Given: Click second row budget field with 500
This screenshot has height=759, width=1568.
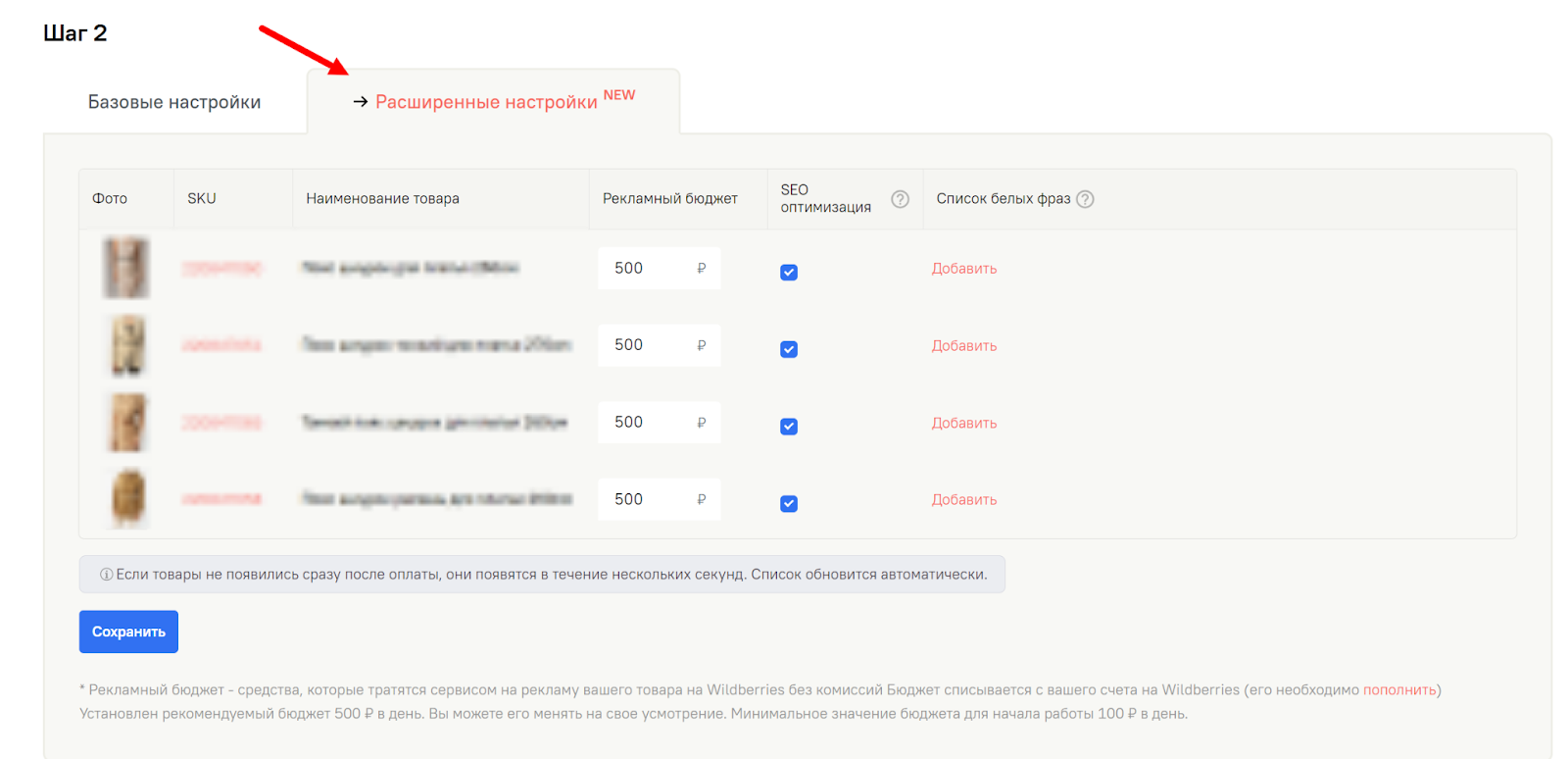Looking at the screenshot, I should point(647,345).
